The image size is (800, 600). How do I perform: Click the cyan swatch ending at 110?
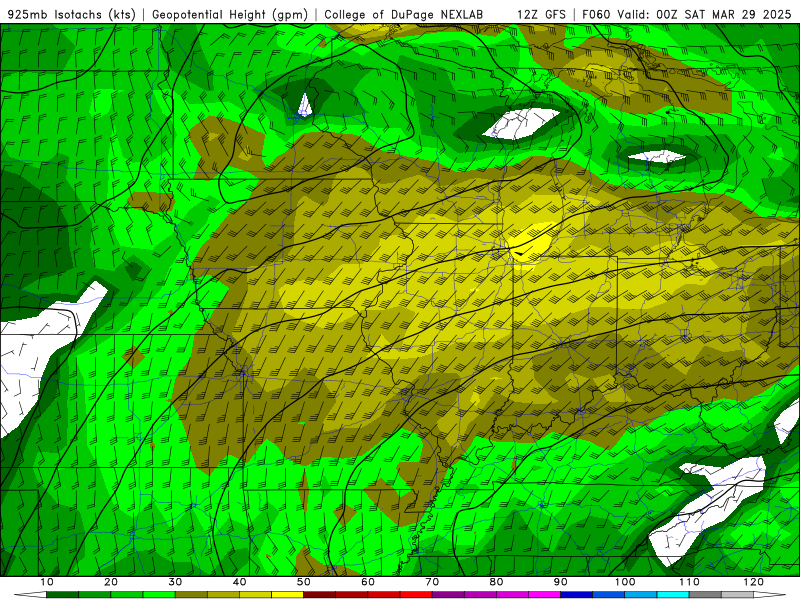point(673,595)
